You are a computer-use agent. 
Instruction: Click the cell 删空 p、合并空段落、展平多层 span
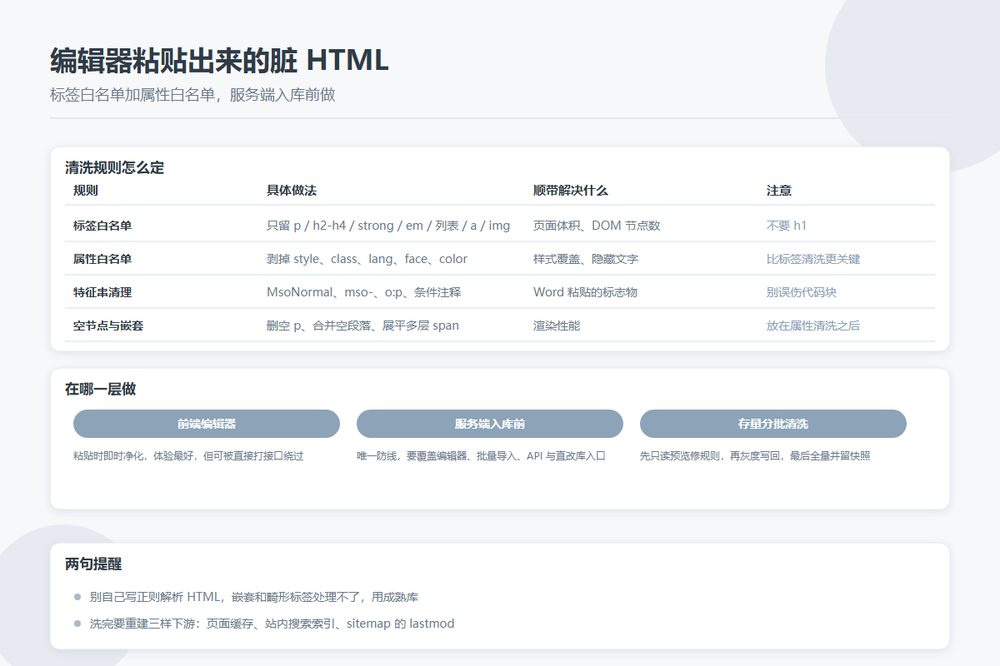coord(363,325)
